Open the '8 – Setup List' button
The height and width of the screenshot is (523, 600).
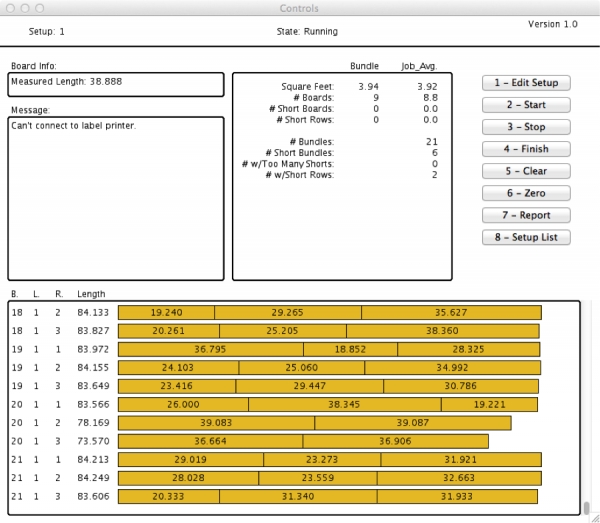[x=526, y=237]
